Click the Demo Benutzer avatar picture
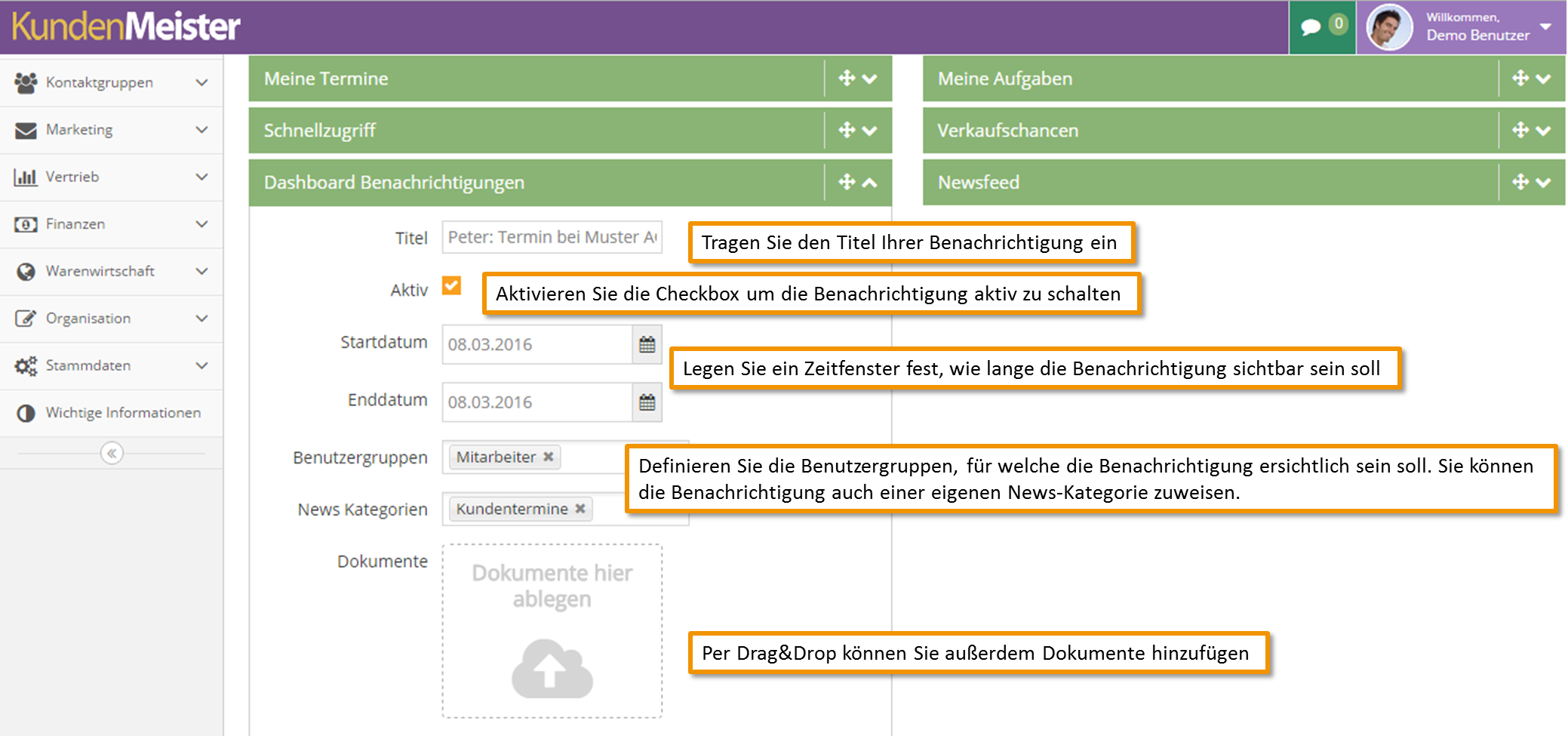The height and width of the screenshot is (736, 1568). pyautogui.click(x=1389, y=28)
